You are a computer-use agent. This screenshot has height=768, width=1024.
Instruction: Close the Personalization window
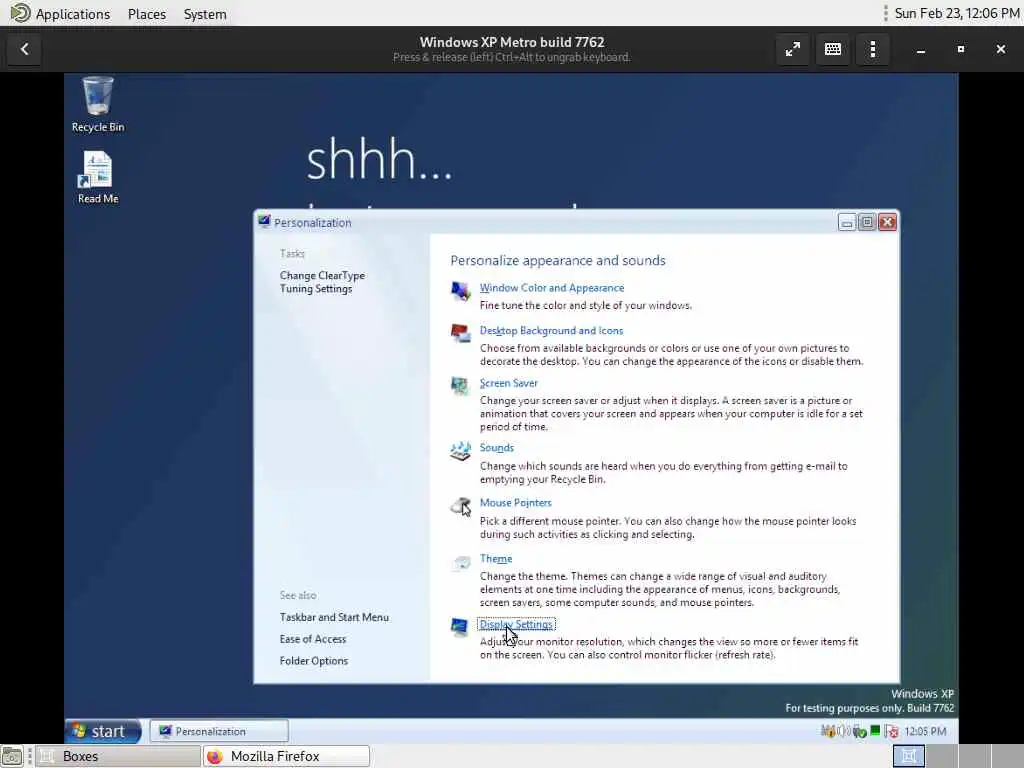tap(888, 223)
